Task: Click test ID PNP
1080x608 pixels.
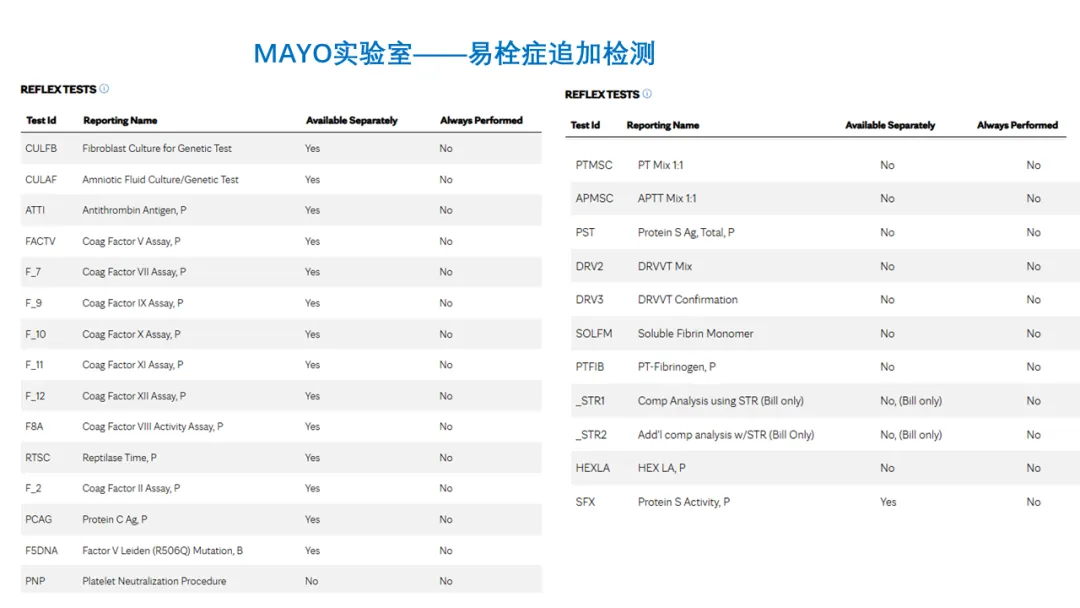Action: pyautogui.click(x=35, y=581)
